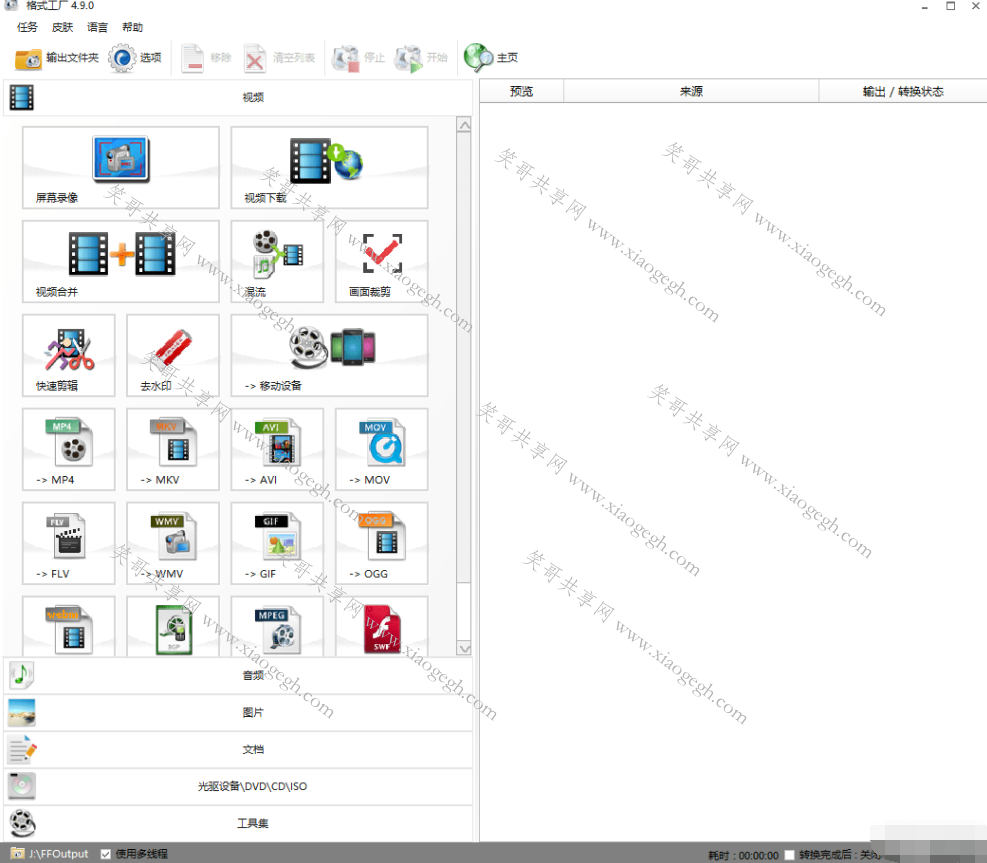Click the video panel scrollbar thumb
The height and width of the screenshot is (863, 987).
(x=464, y=357)
